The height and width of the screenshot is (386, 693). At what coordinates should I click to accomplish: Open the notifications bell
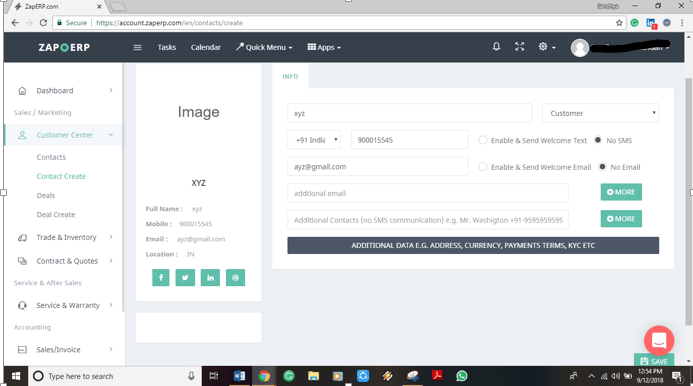click(x=496, y=46)
